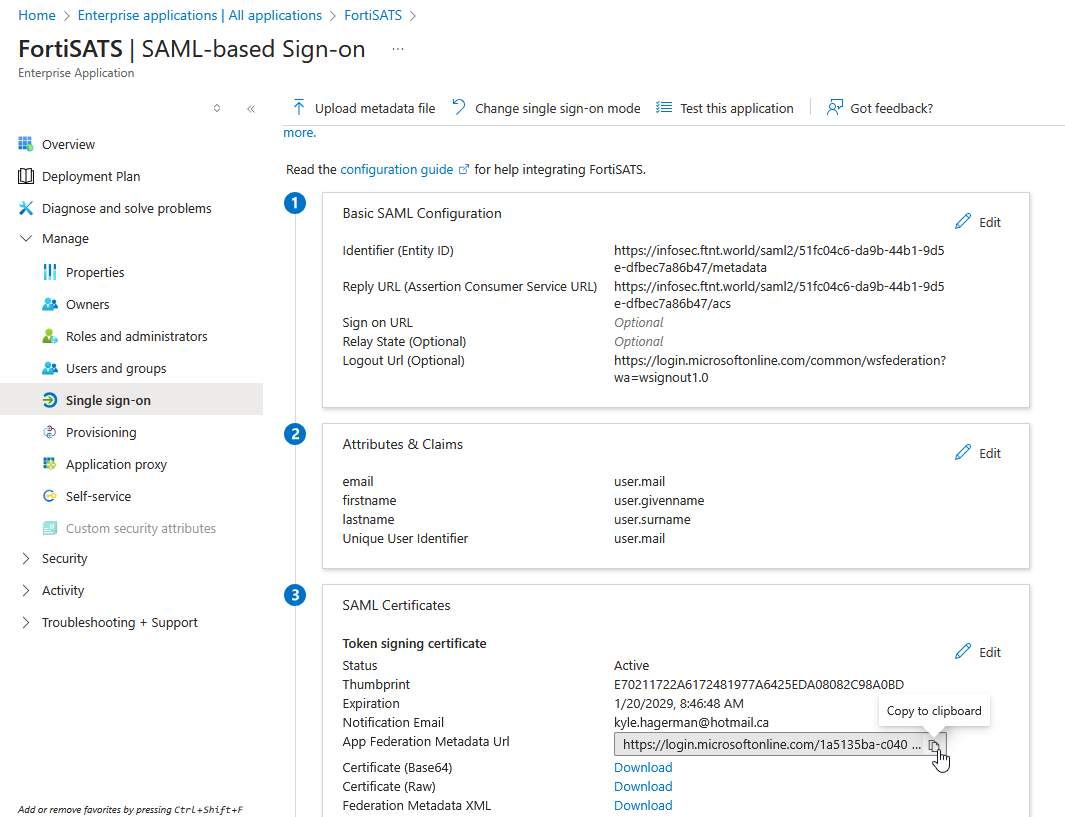Collapse the sidebar with double chevron
This screenshot has width=1065, height=817.
251,108
